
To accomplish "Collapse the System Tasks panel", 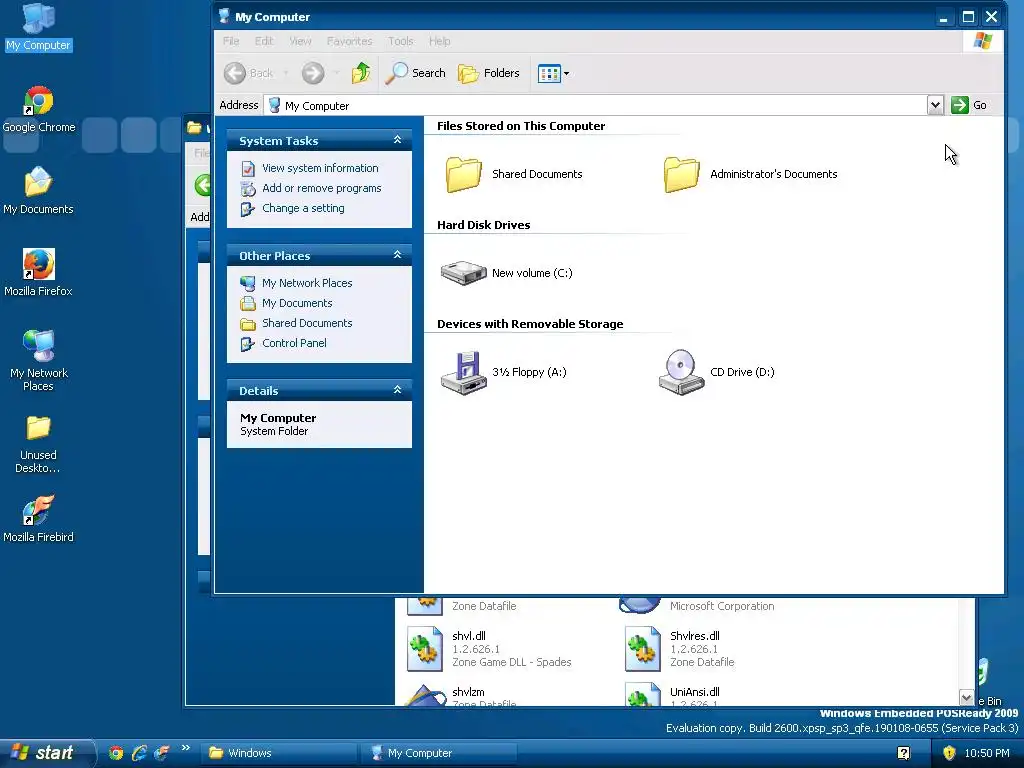I will click(397, 140).
